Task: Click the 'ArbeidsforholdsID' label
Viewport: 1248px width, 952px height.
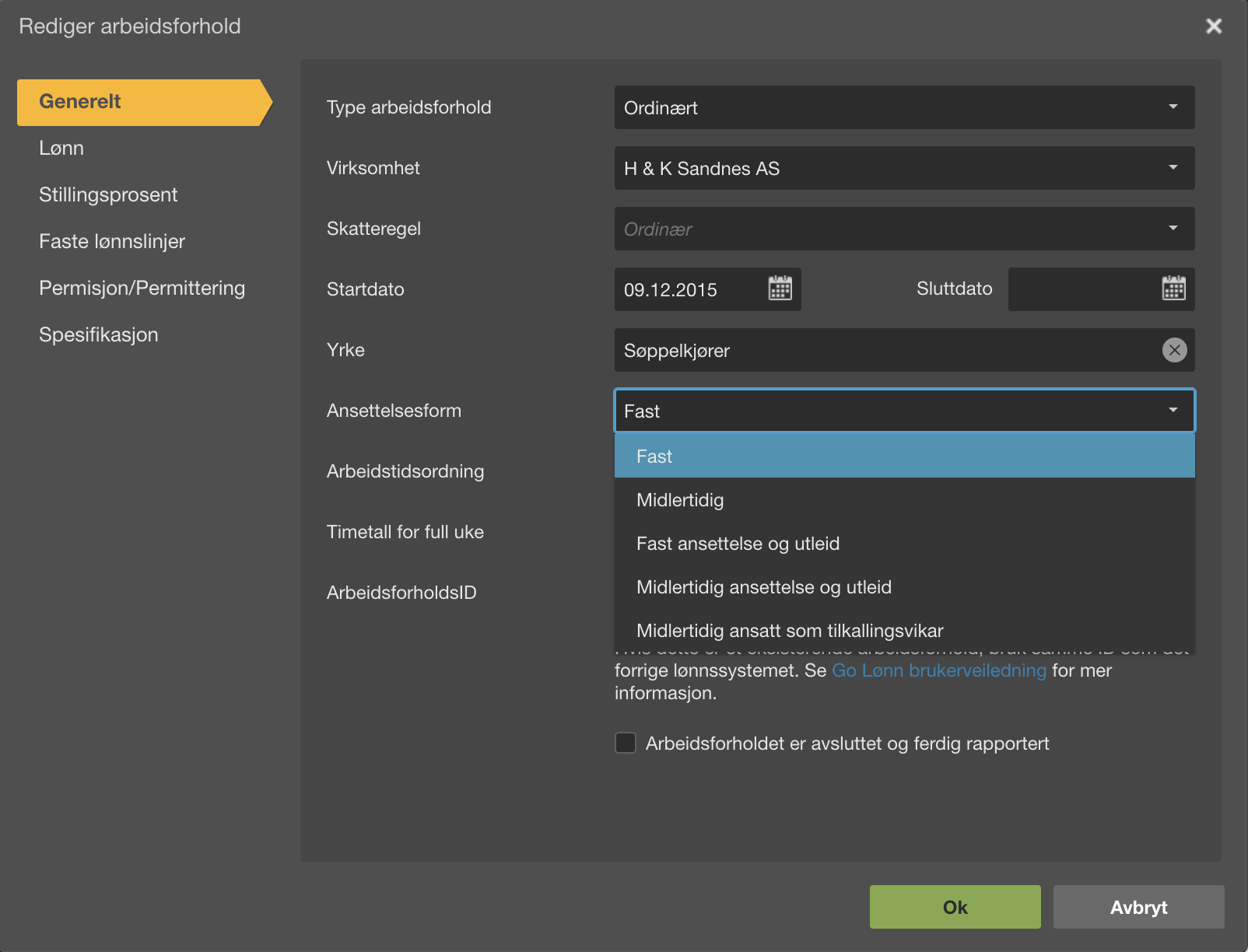Action: [x=401, y=593]
